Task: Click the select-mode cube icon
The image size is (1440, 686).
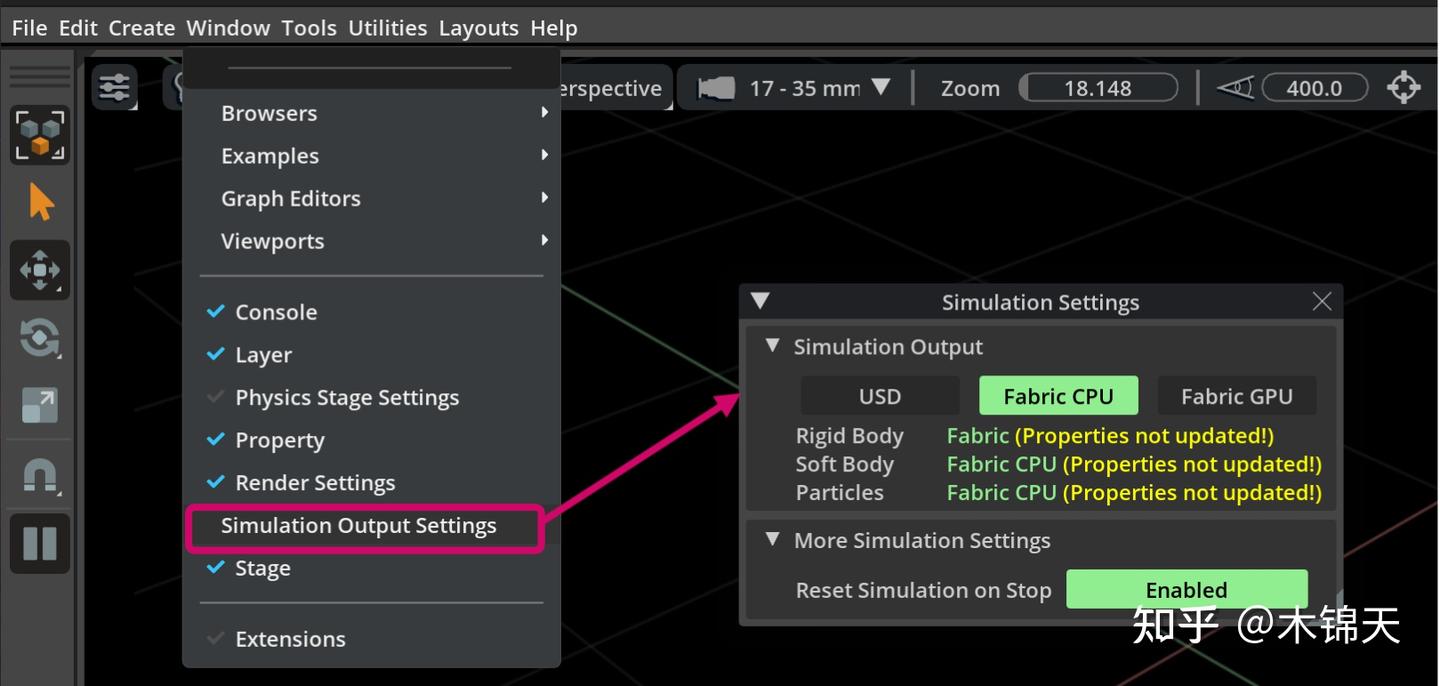Action: pos(40,135)
